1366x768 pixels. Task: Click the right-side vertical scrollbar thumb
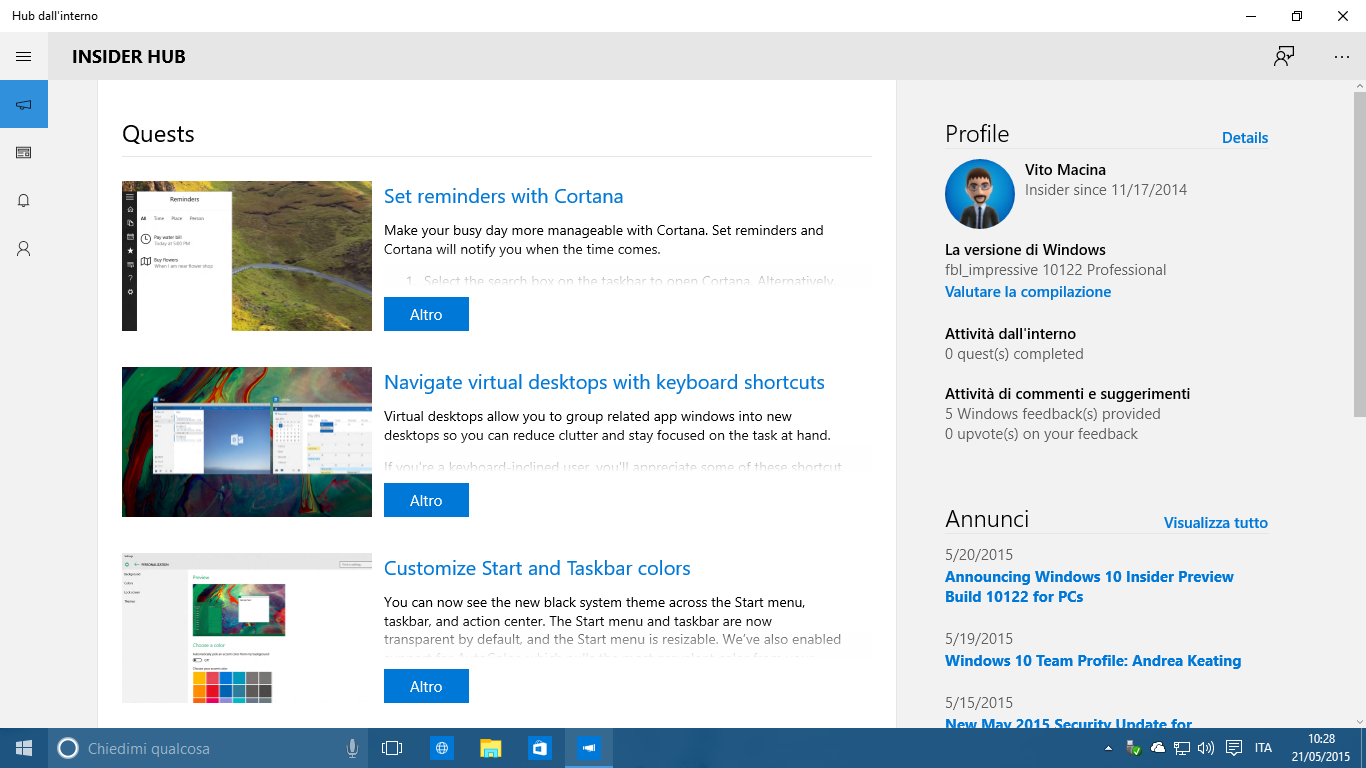point(1360,254)
